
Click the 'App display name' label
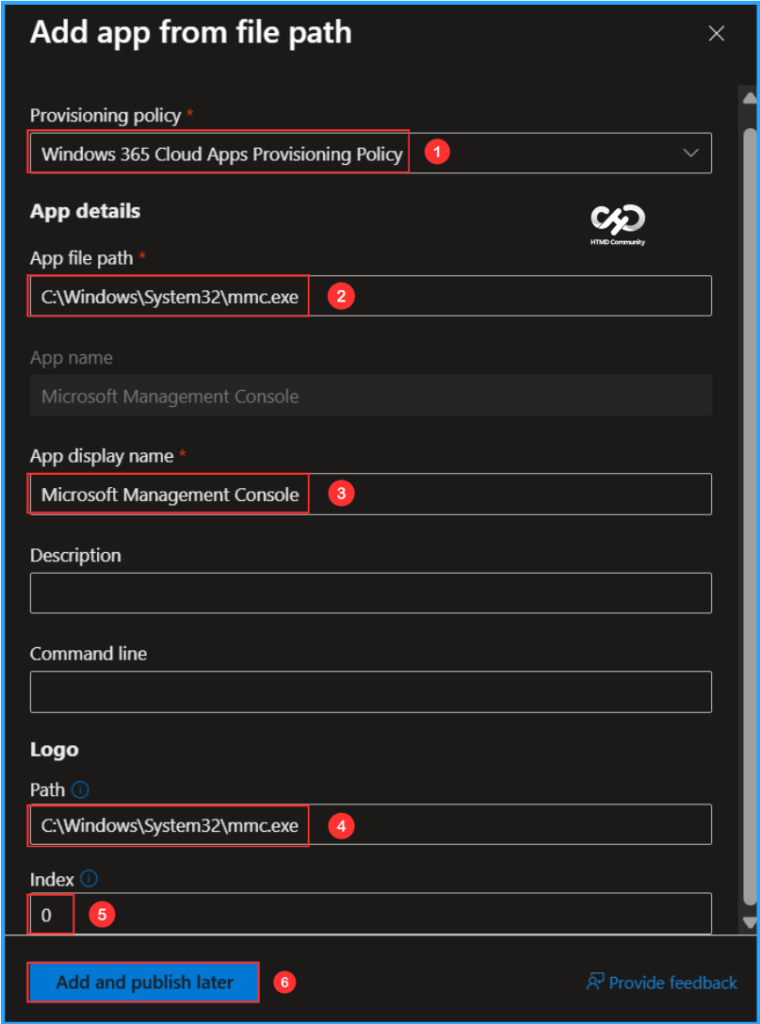click(102, 456)
